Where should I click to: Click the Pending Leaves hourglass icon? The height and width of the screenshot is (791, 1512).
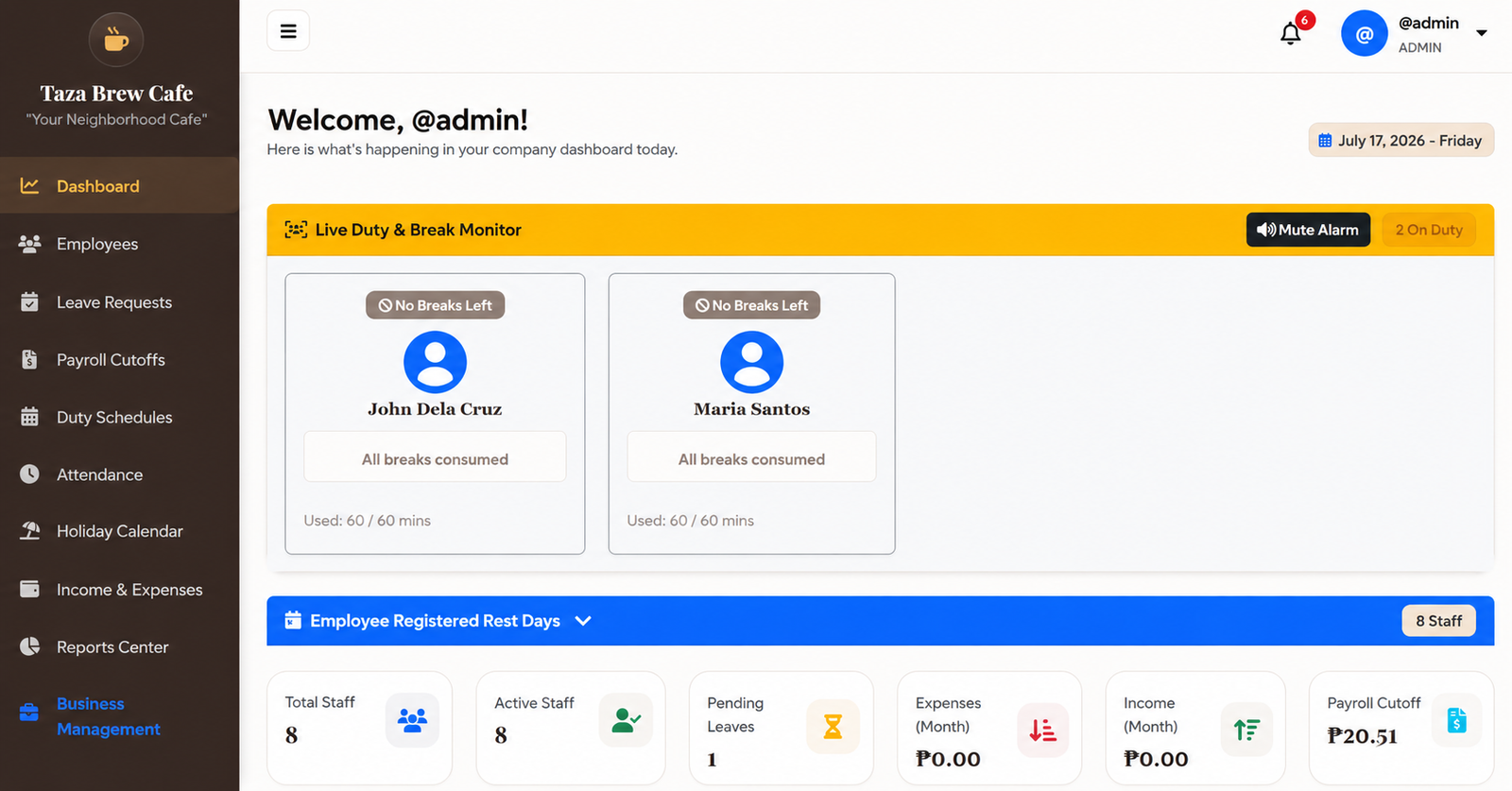click(833, 726)
